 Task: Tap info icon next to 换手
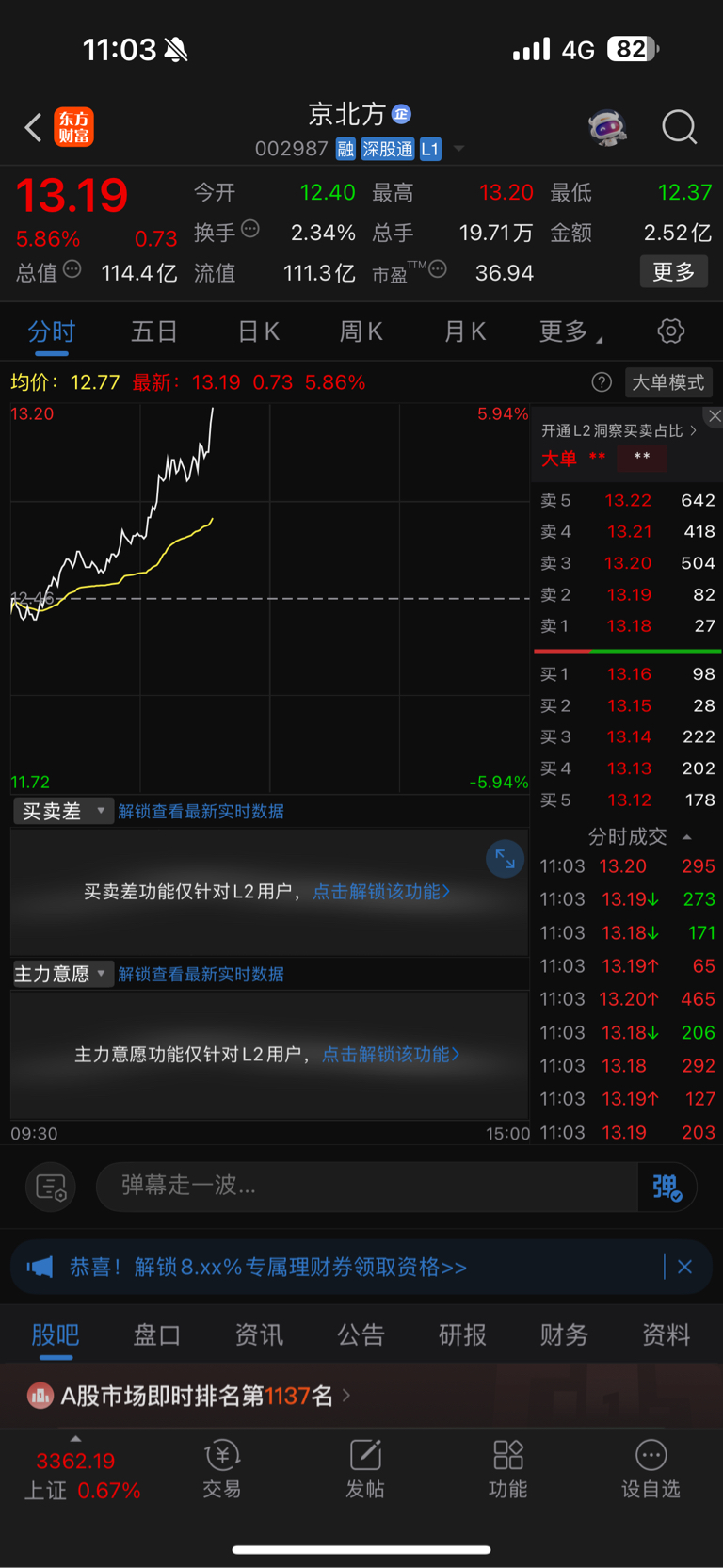(250, 229)
